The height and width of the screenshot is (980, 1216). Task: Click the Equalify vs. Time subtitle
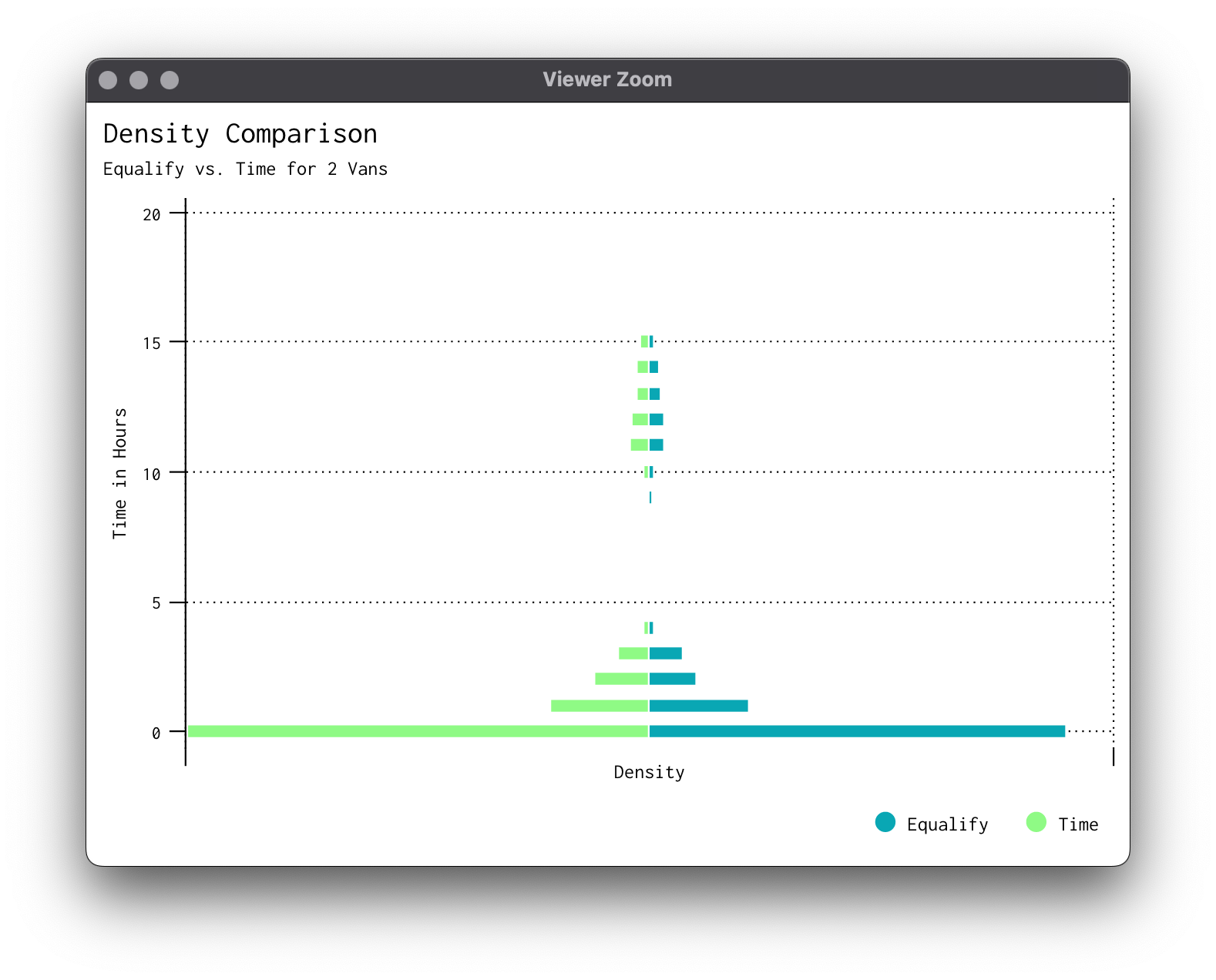(x=245, y=169)
